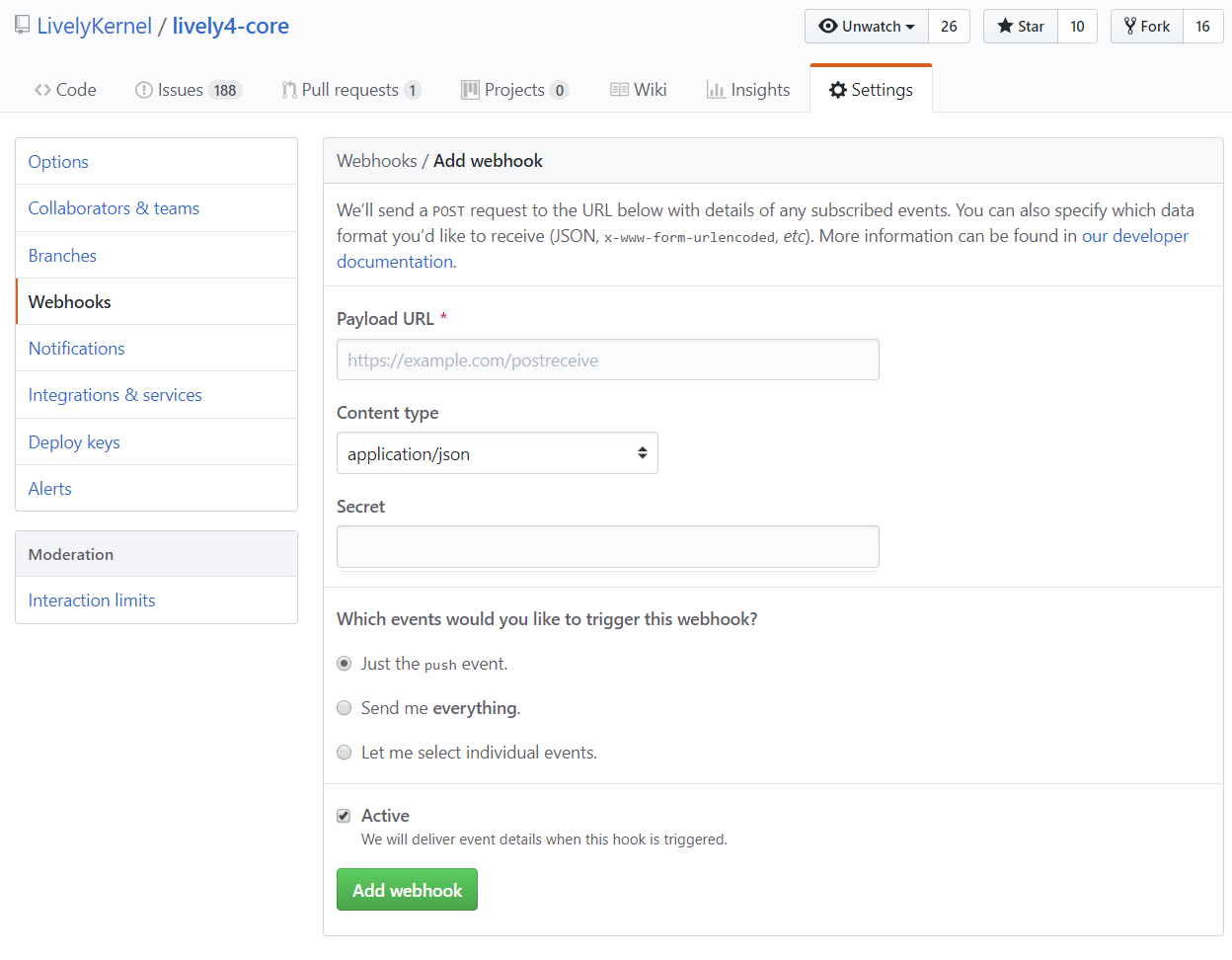Select 'Just the push event' radio
Viewport: 1232px width, 960px height.
pyautogui.click(x=345, y=664)
